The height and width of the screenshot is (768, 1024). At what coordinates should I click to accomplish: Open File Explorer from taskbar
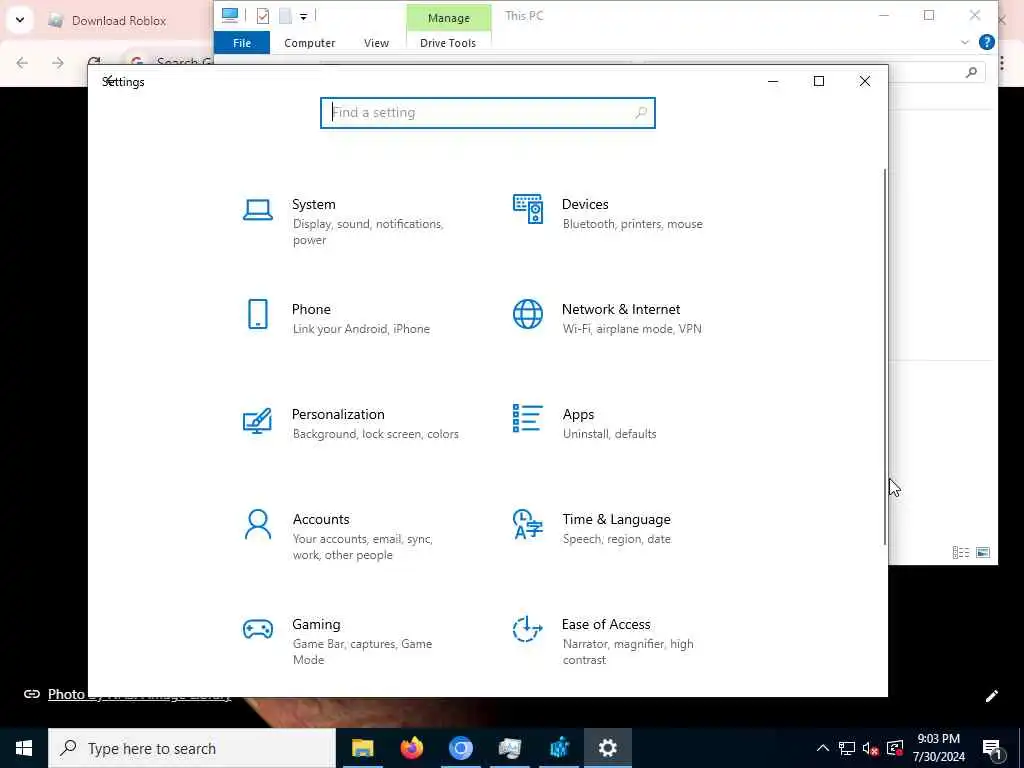coord(362,748)
